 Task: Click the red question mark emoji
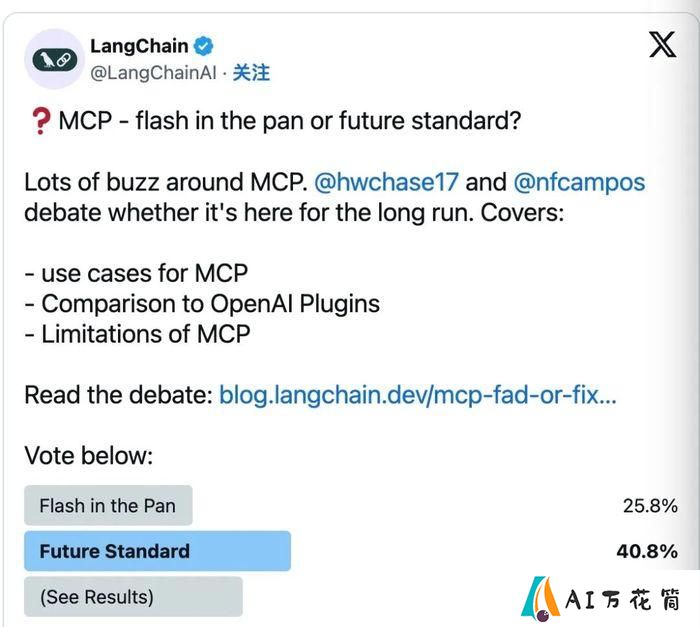pyautogui.click(x=41, y=121)
